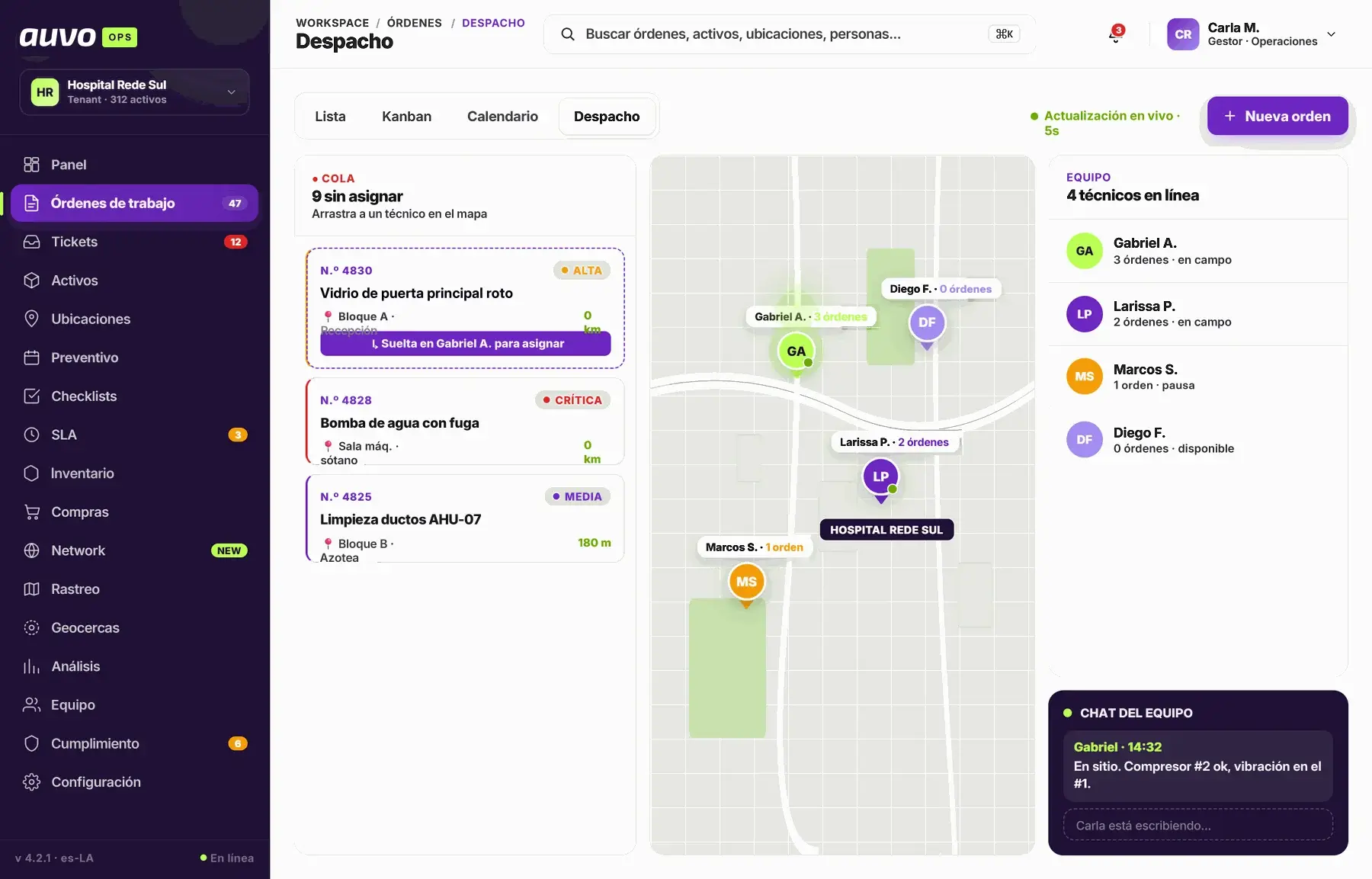Select Larissa P. in team list
The height and width of the screenshot is (879, 1372).
[x=1198, y=314]
